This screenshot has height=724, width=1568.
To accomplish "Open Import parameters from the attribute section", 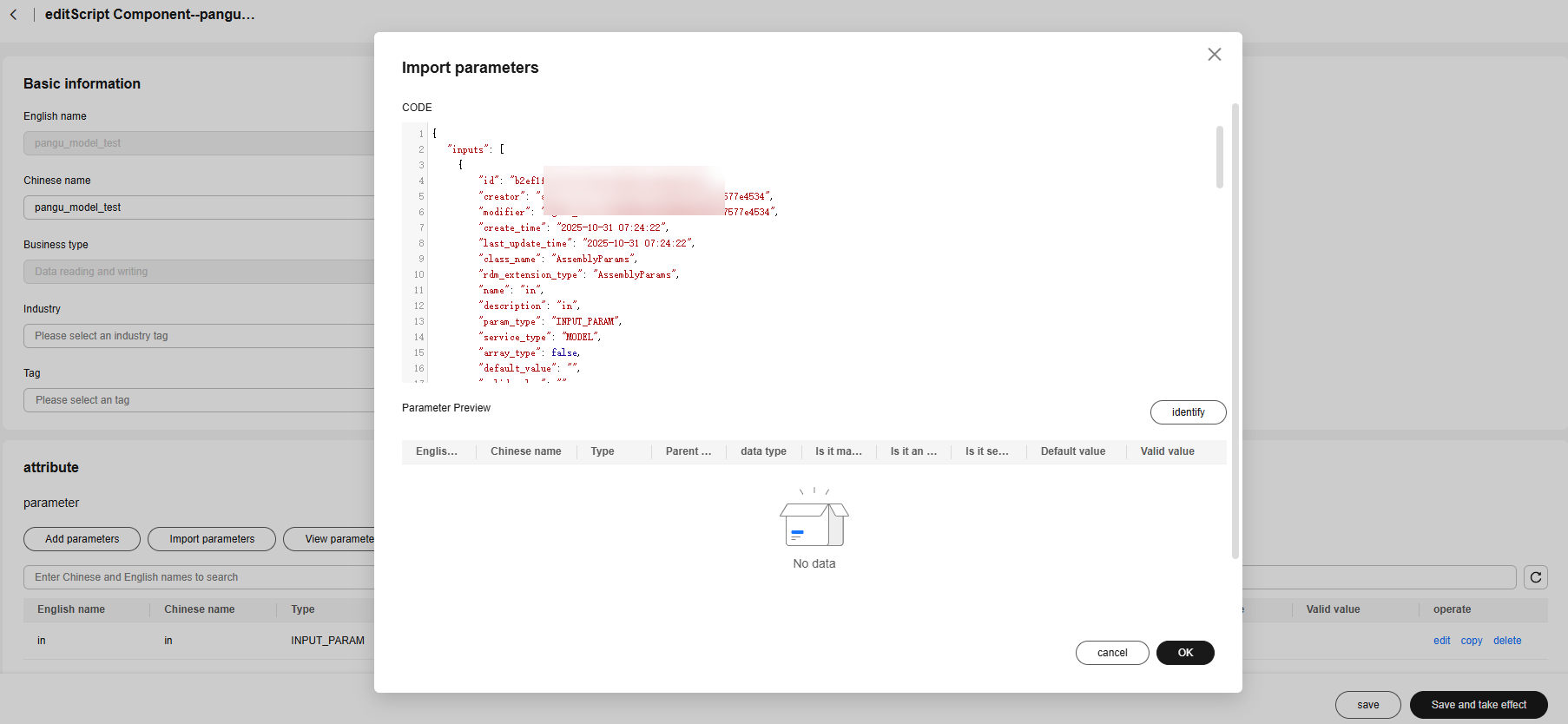I will (212, 539).
